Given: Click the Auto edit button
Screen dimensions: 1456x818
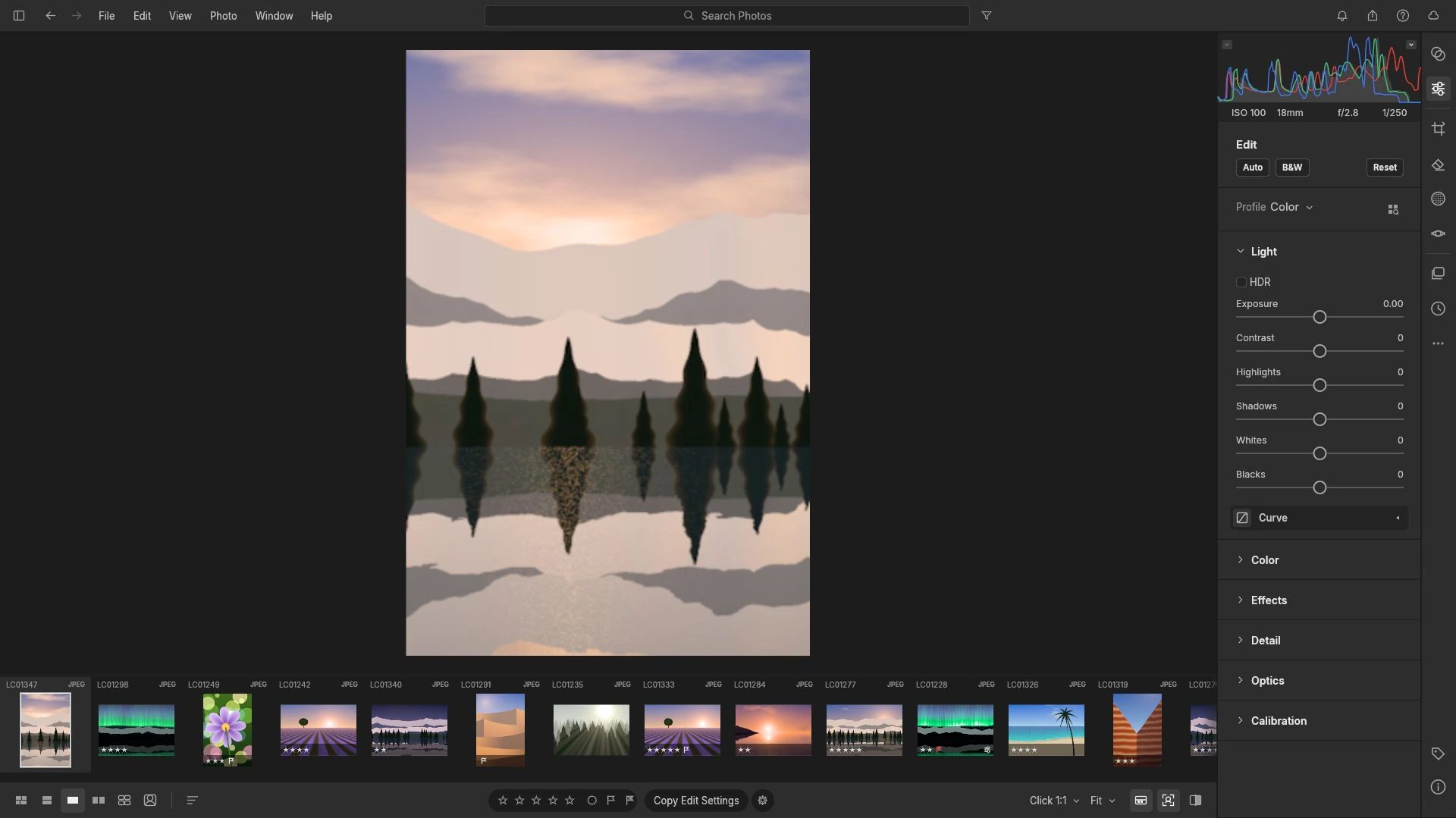Looking at the screenshot, I should 1252,168.
